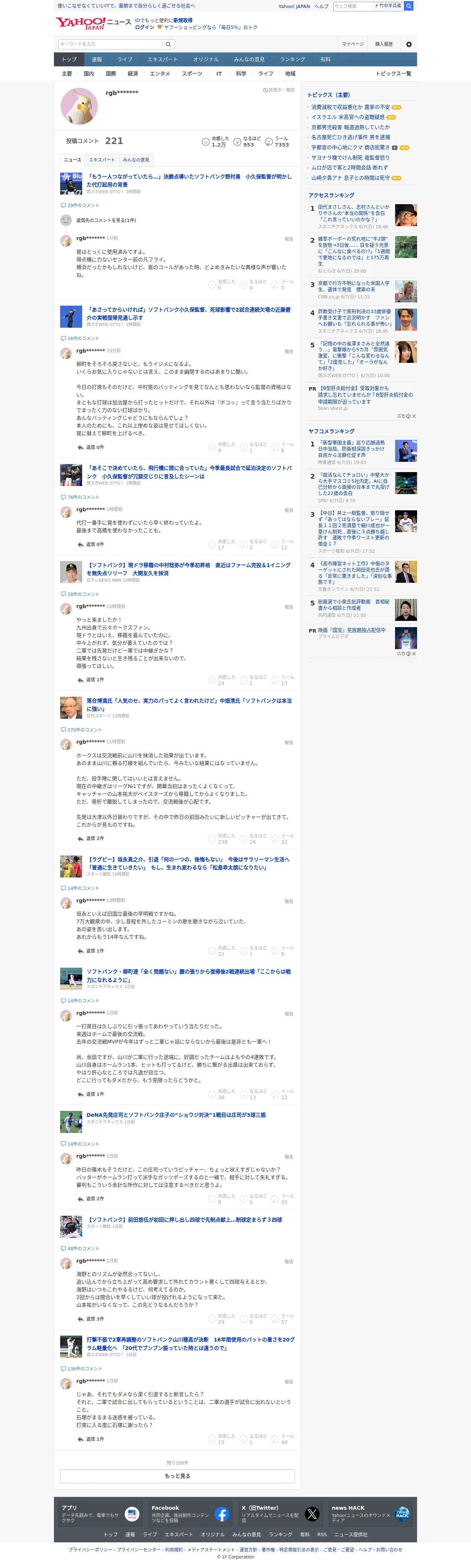
Task: Click the magnifier icon in keyword search
Action: 169,44
